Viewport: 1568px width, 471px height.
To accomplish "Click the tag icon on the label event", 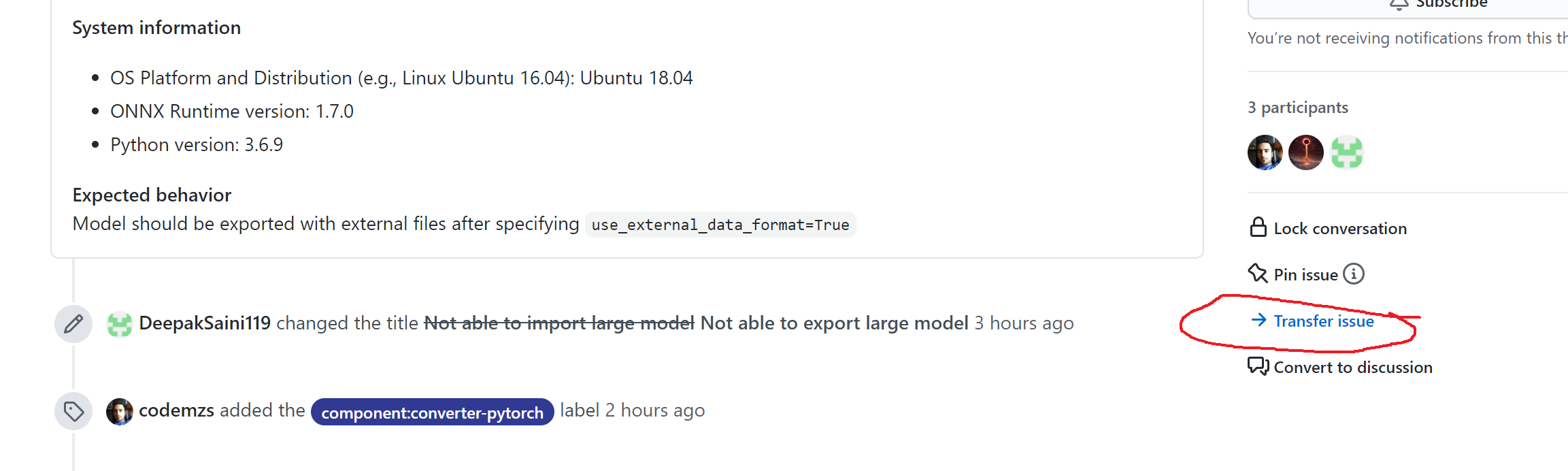I will [73, 410].
